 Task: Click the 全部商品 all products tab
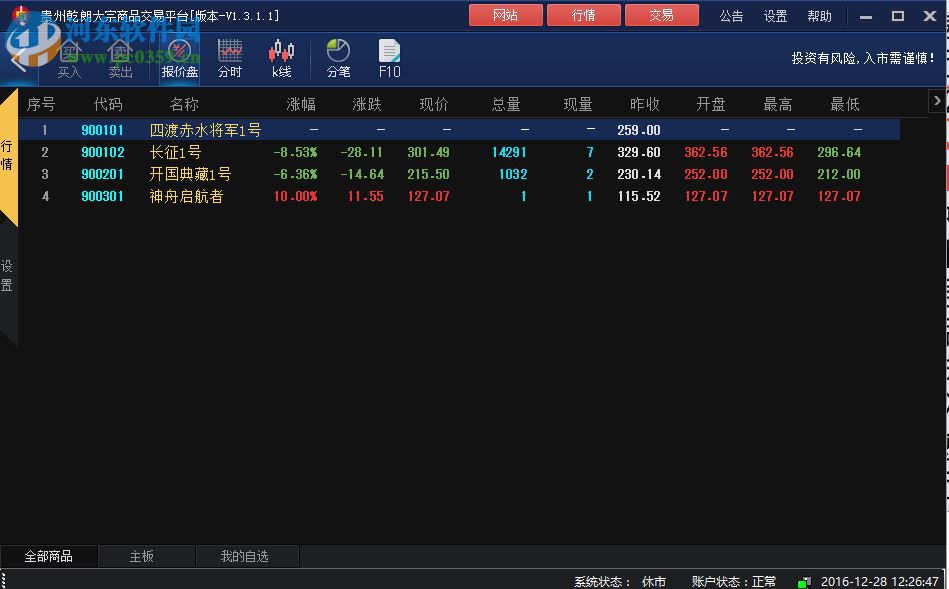point(49,557)
